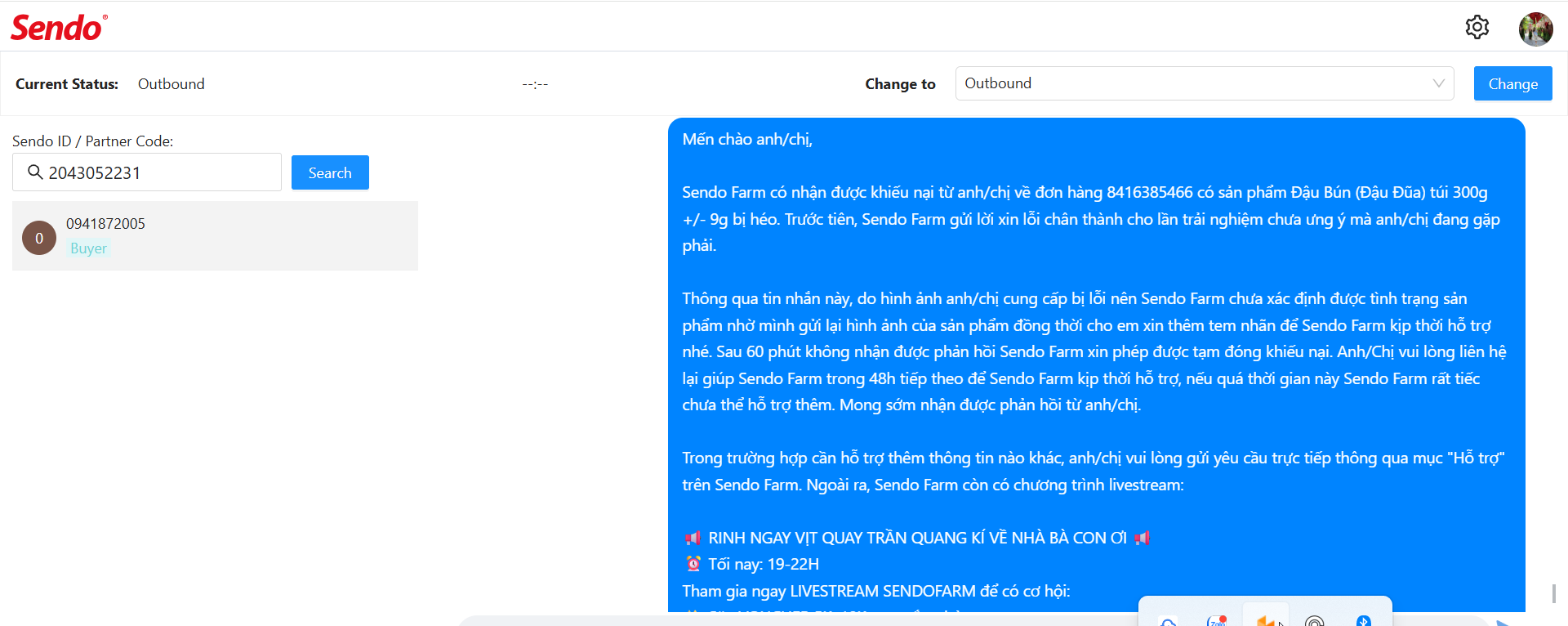
Task: Open the settings gear icon
Action: pyautogui.click(x=1477, y=27)
